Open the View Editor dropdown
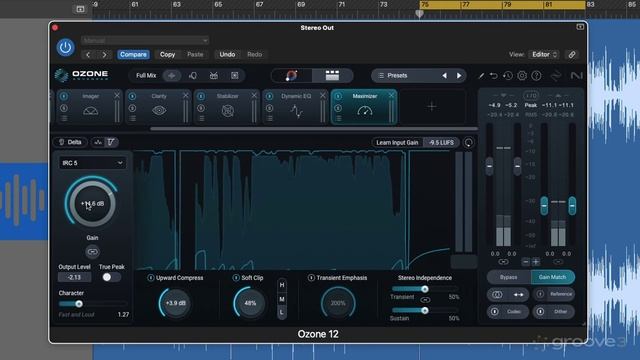The image size is (640, 360). pyautogui.click(x=544, y=54)
